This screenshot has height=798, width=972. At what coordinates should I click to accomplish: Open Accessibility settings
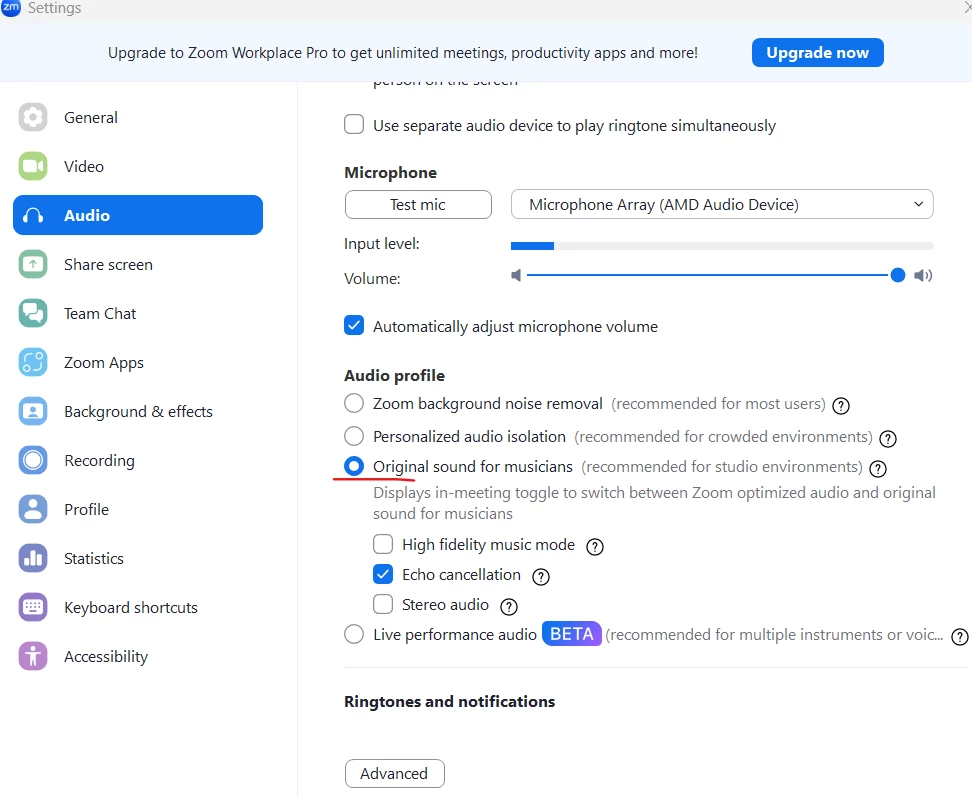(138, 656)
